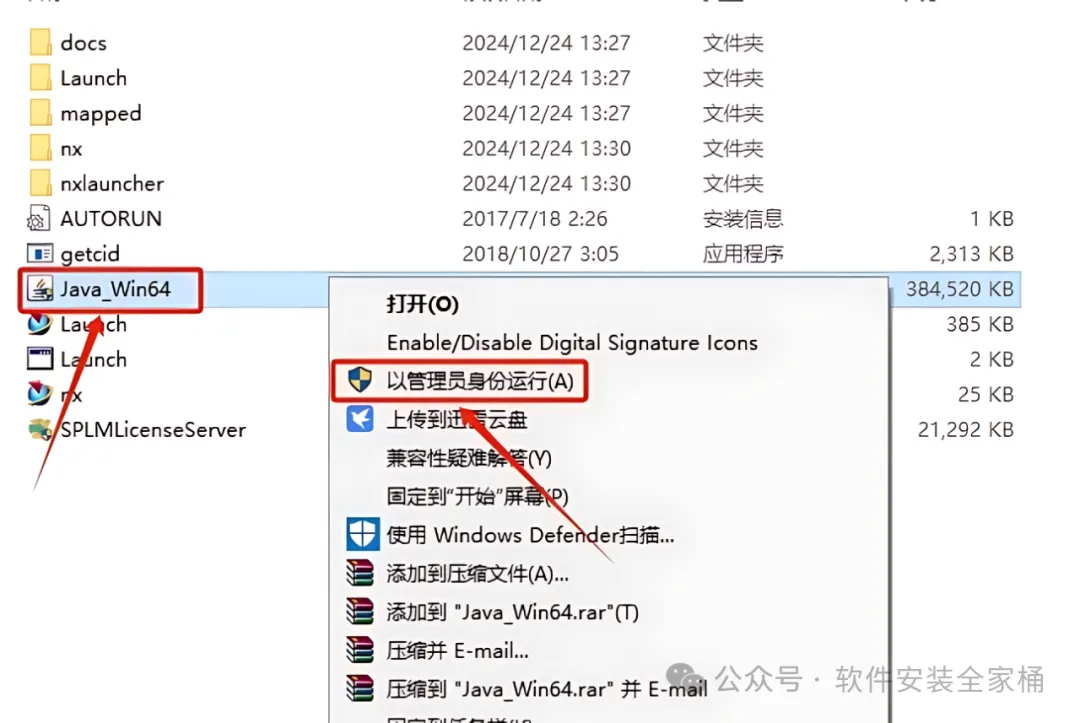1080x723 pixels.
Task: Click the nx application icon with 25 KB size
Action: coord(39,394)
